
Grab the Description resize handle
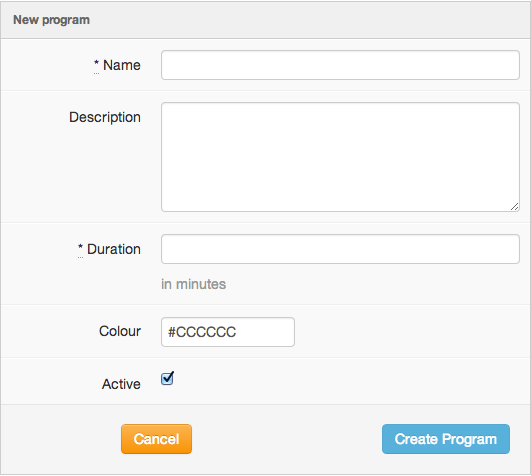tap(514, 207)
